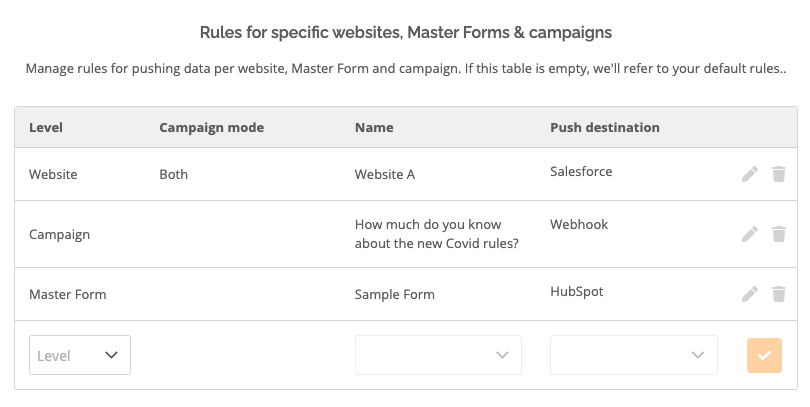
Task: Edit the Website A rule
Action: tap(750, 174)
